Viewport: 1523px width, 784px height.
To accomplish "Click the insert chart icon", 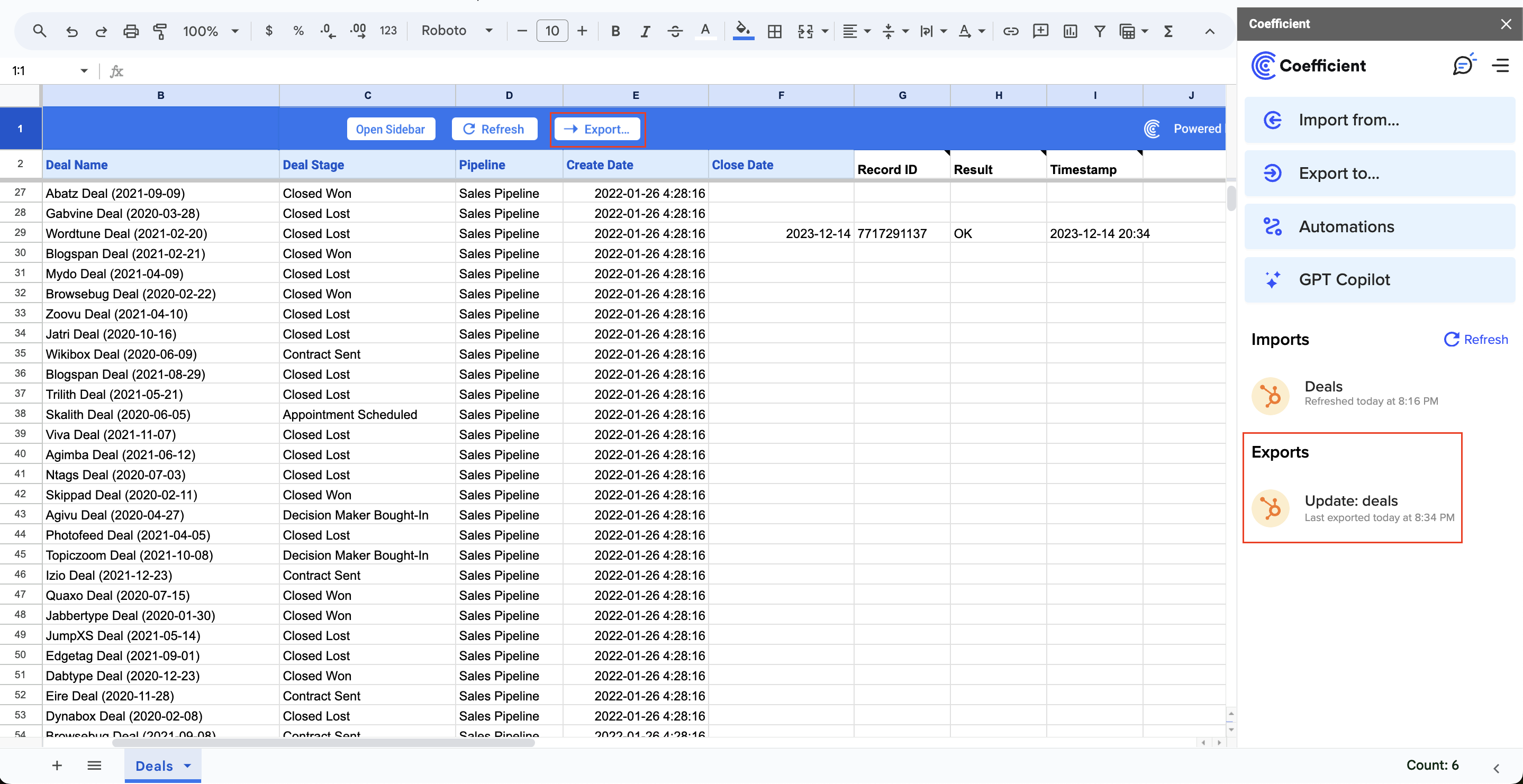I will point(1070,31).
